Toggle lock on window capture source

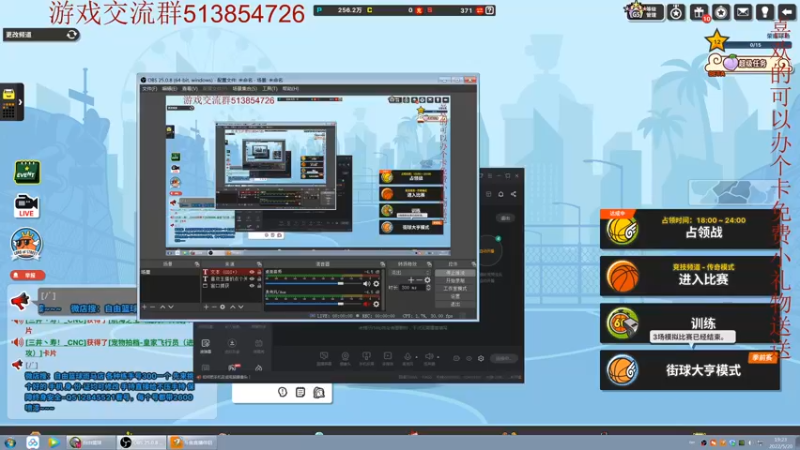(259, 286)
